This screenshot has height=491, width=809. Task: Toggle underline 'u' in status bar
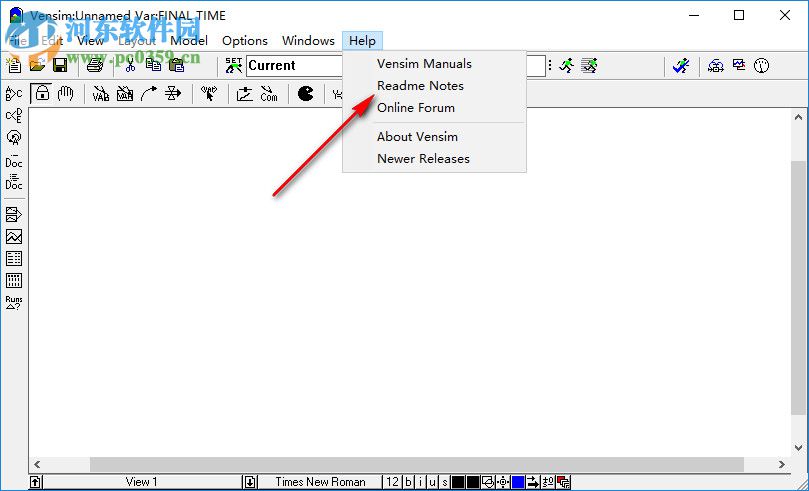point(432,482)
